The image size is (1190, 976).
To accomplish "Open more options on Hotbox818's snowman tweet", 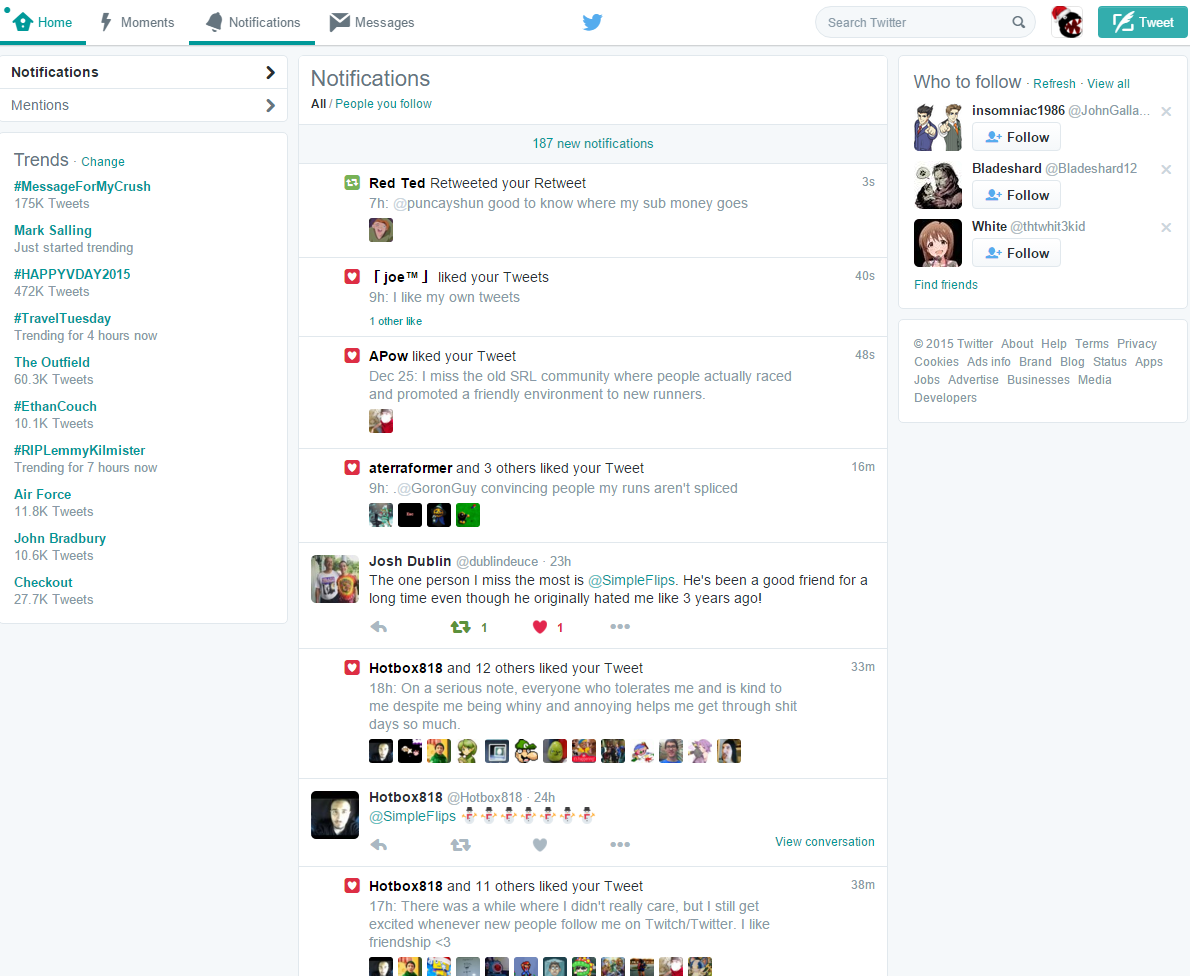I will (620, 845).
